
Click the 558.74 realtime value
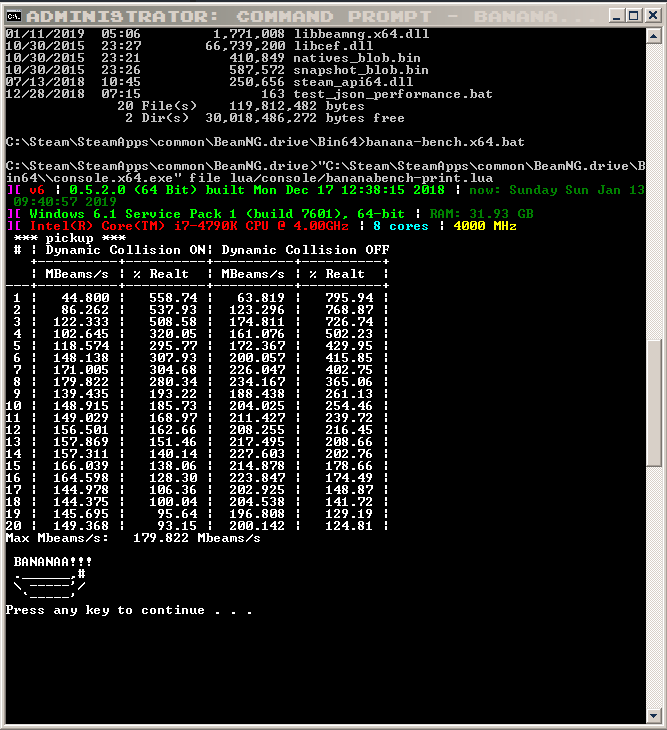tap(173, 298)
